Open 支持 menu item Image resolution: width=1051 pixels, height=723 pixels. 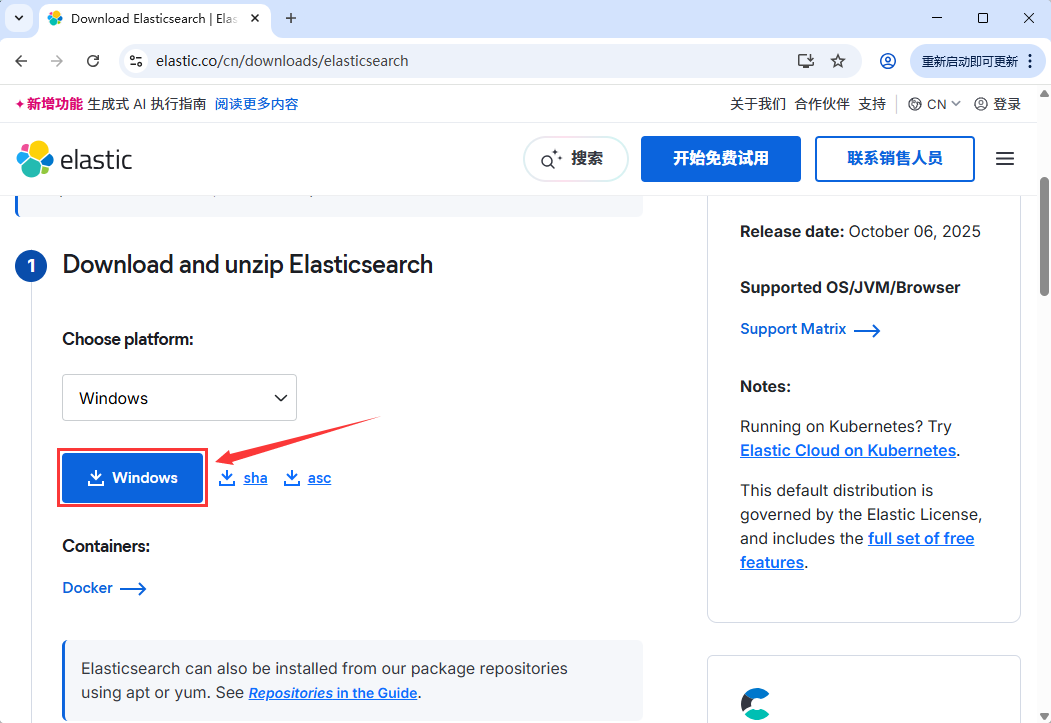pos(872,104)
